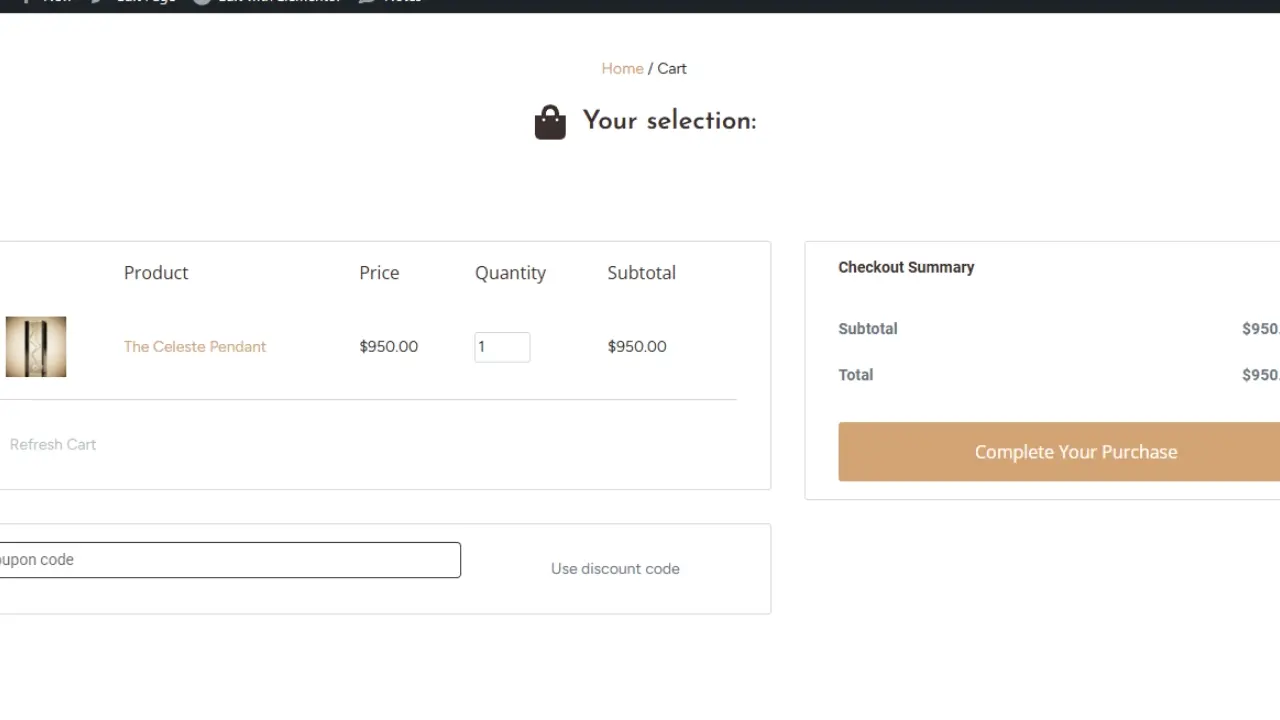The image size is (1280, 720).
Task: Go to Home via the breadcrumb link
Action: [622, 69]
